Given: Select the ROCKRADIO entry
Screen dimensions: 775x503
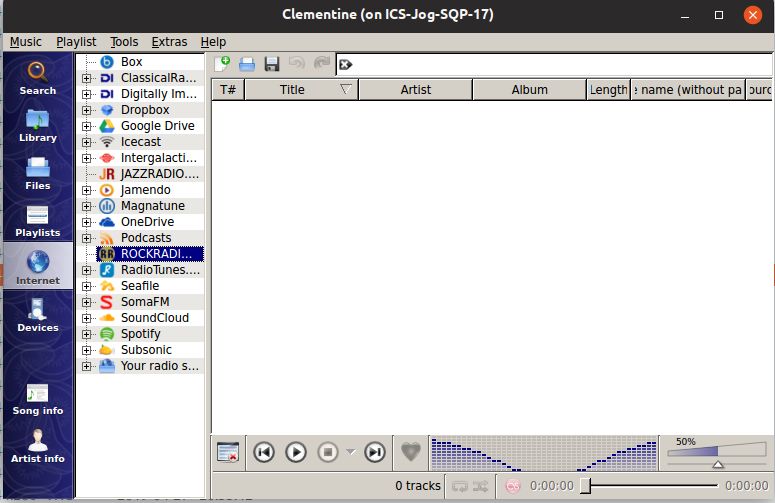Looking at the screenshot, I should [150, 254].
